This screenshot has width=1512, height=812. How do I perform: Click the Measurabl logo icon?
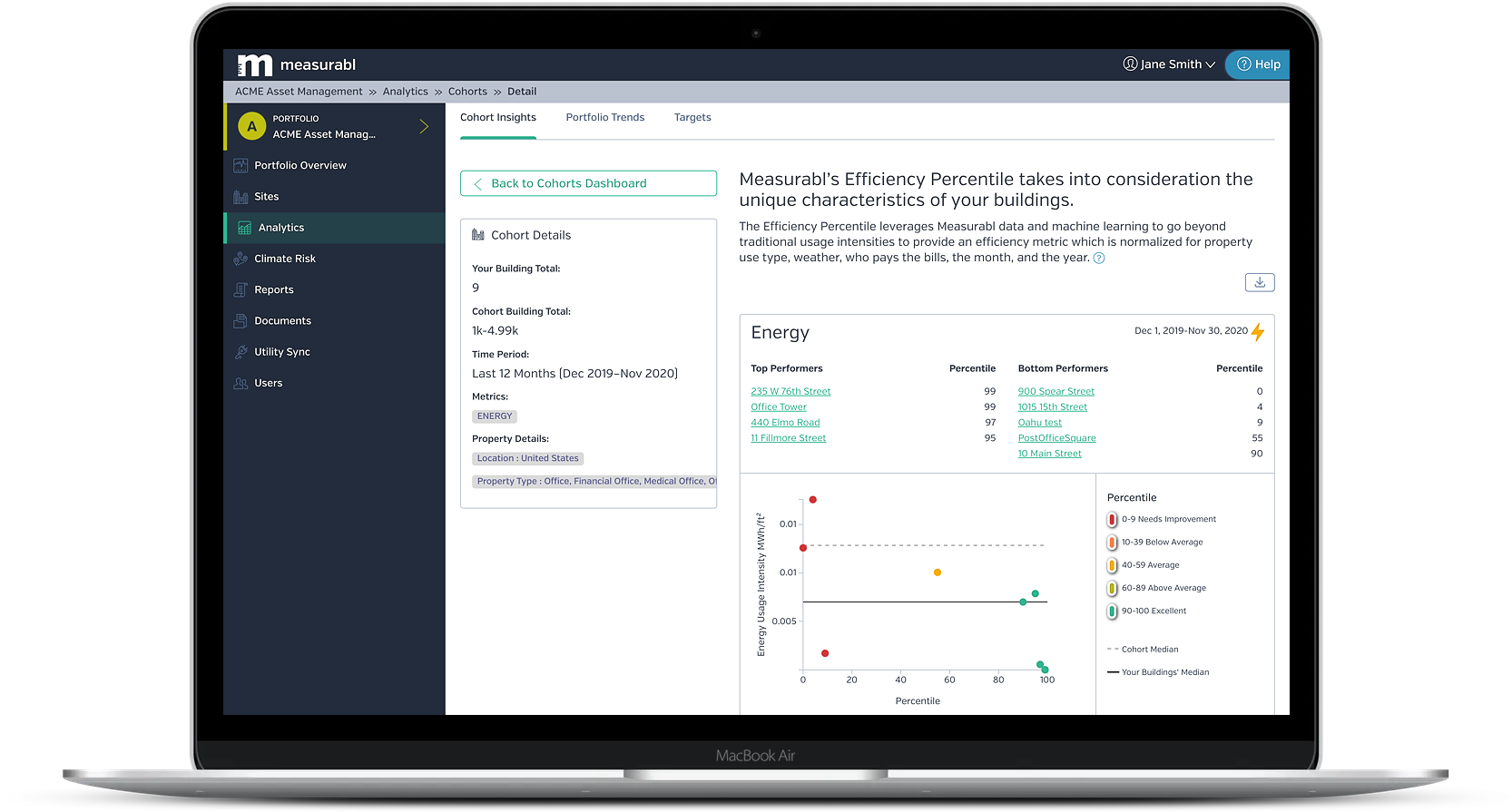tap(254, 65)
